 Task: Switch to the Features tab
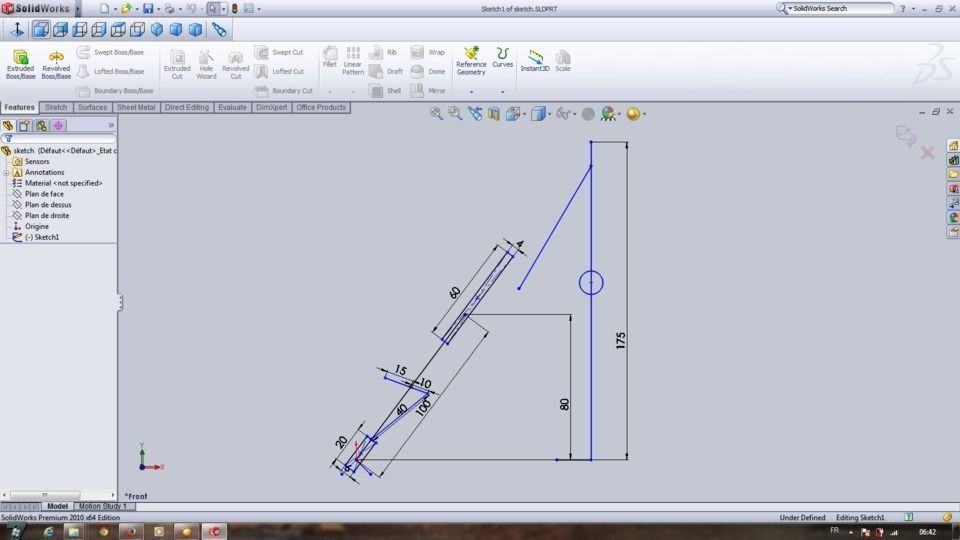point(20,107)
